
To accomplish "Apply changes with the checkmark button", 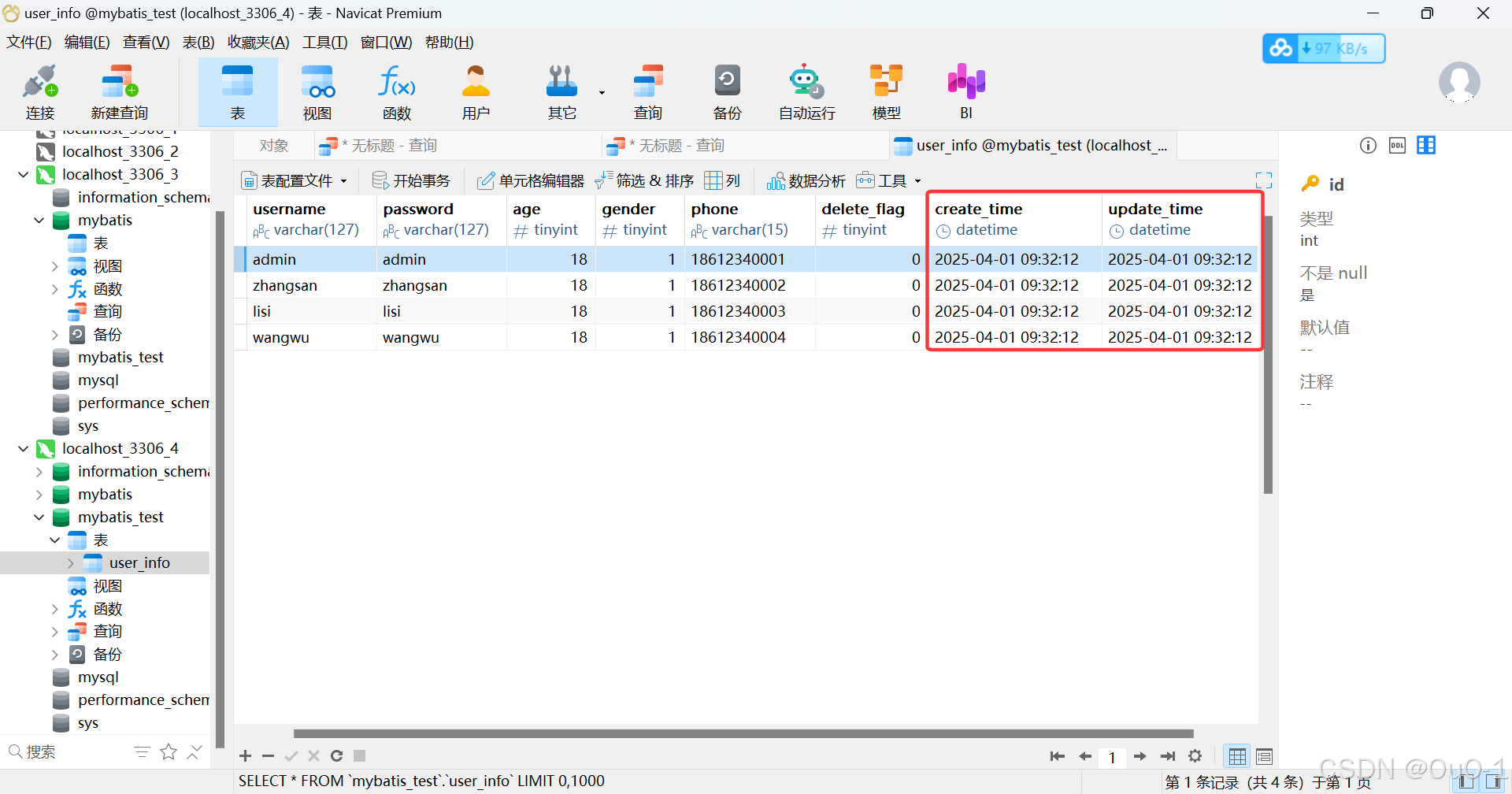I will [x=291, y=756].
